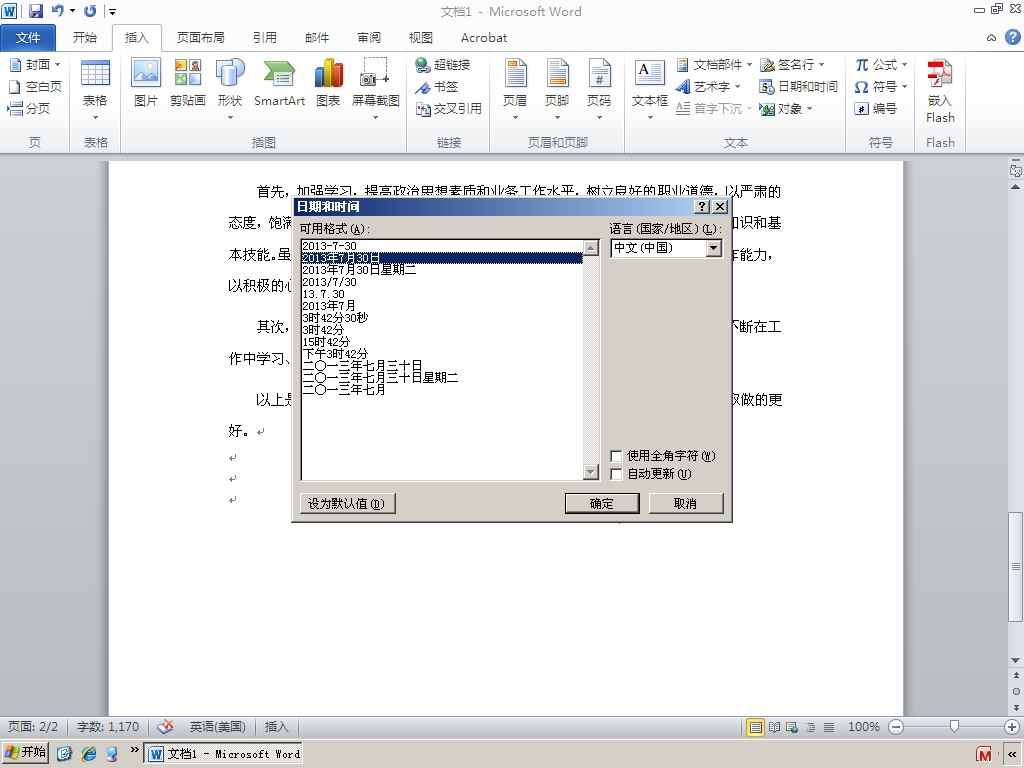Insert a Cross-reference (交叉引用)

(449, 108)
